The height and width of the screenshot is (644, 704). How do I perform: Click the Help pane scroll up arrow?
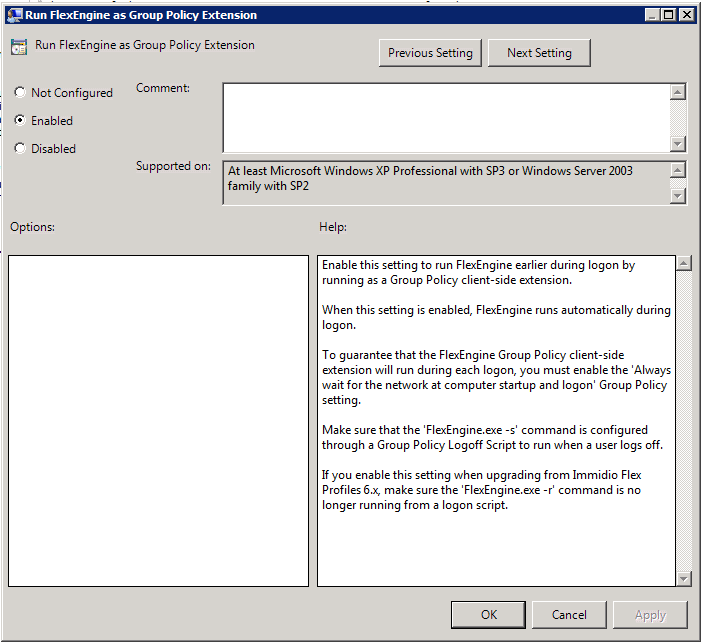(x=684, y=264)
